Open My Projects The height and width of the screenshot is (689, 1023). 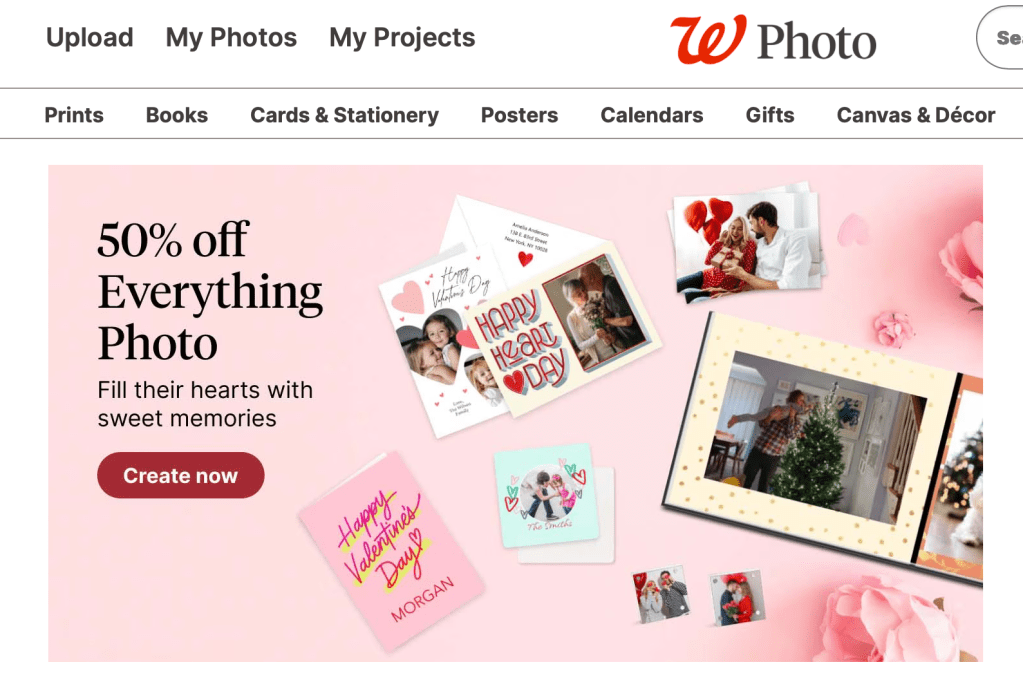[x=402, y=37]
